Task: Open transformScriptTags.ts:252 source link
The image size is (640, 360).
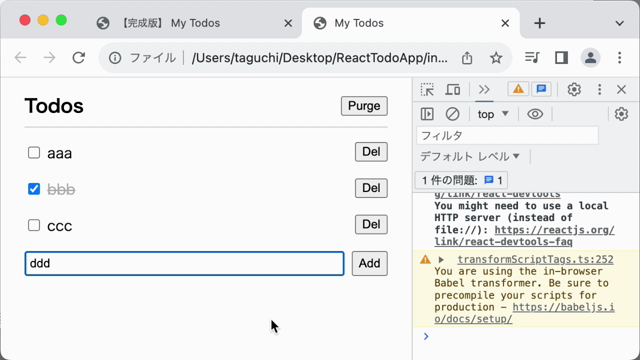Action: click(x=535, y=260)
